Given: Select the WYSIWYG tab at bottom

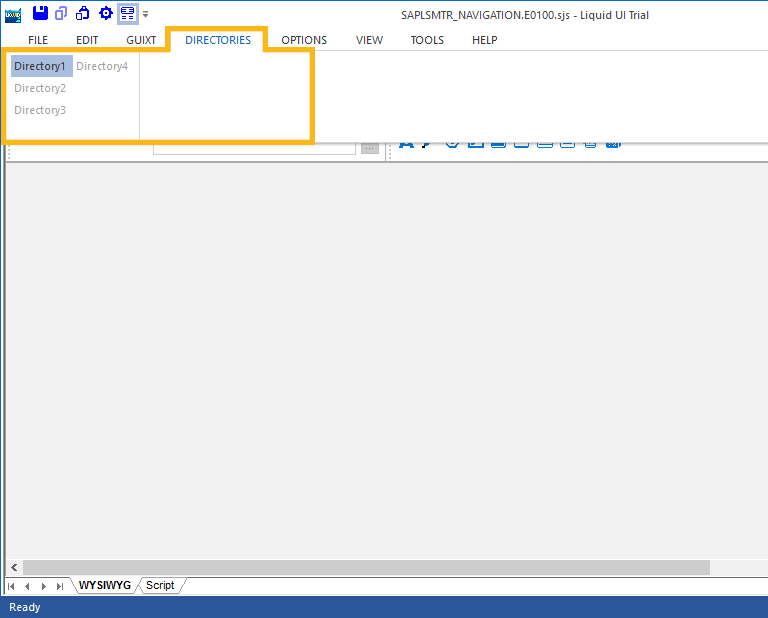Looking at the screenshot, I should [105, 585].
